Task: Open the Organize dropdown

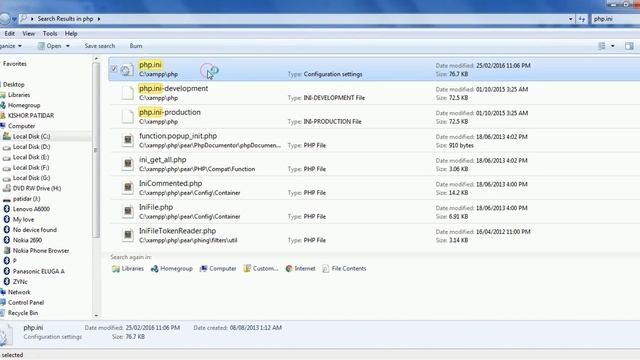Action: [11, 46]
